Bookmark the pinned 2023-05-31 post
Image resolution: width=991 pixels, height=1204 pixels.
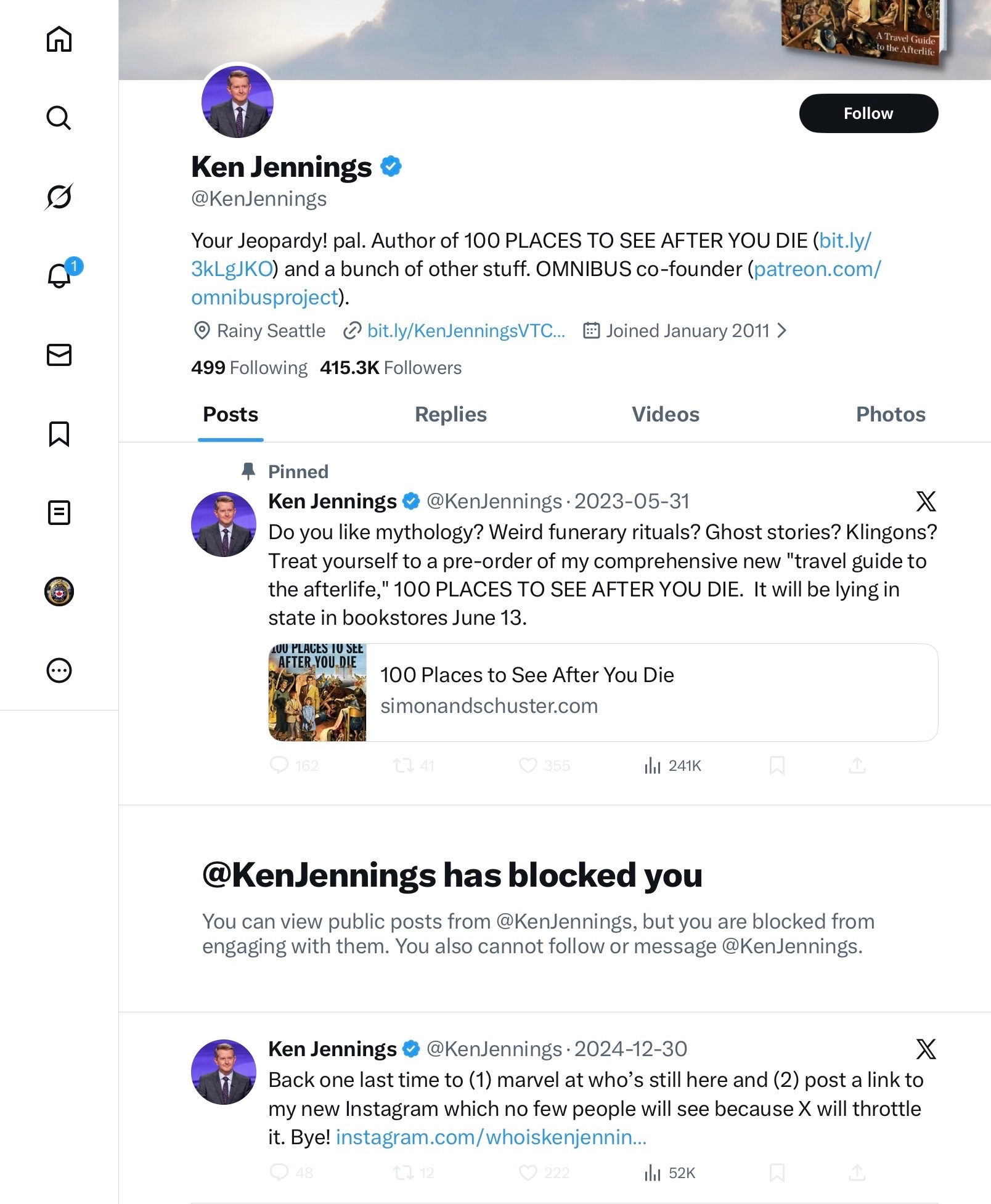click(x=777, y=766)
